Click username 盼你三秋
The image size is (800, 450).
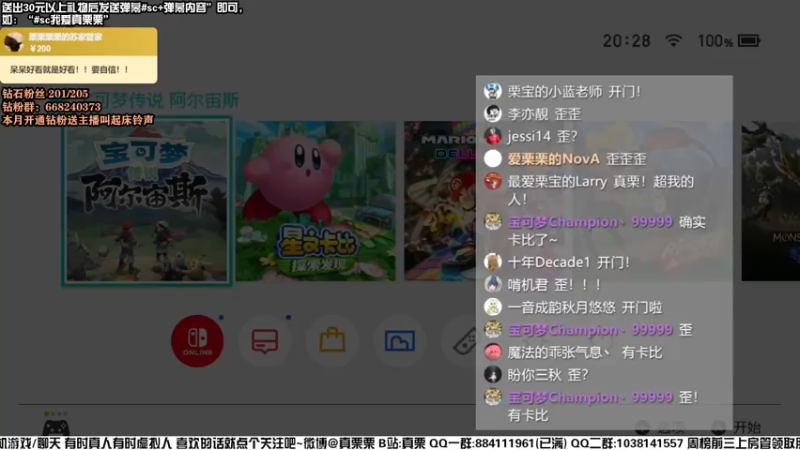click(535, 375)
